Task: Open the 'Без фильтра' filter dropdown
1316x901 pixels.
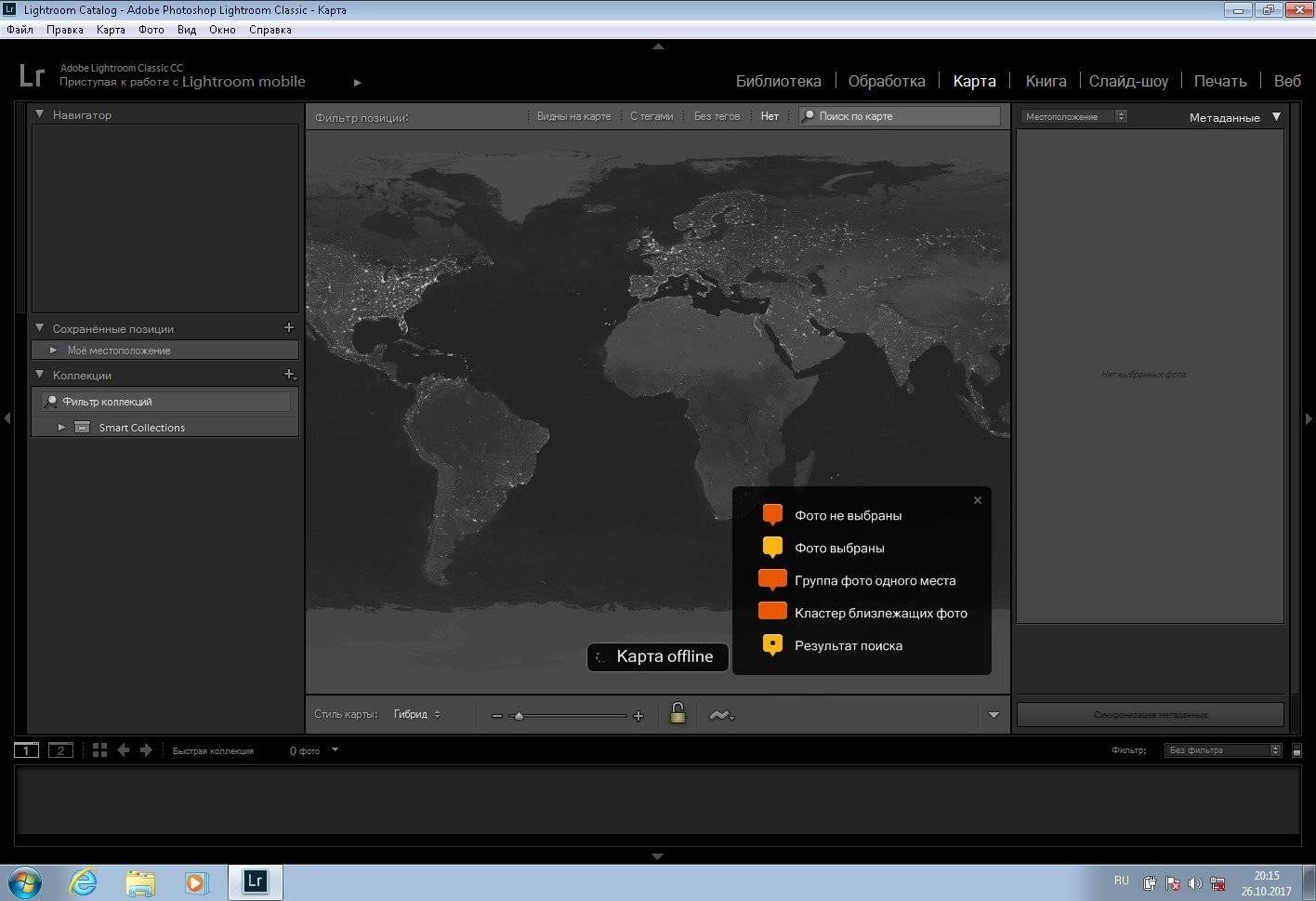Action: [x=1222, y=750]
